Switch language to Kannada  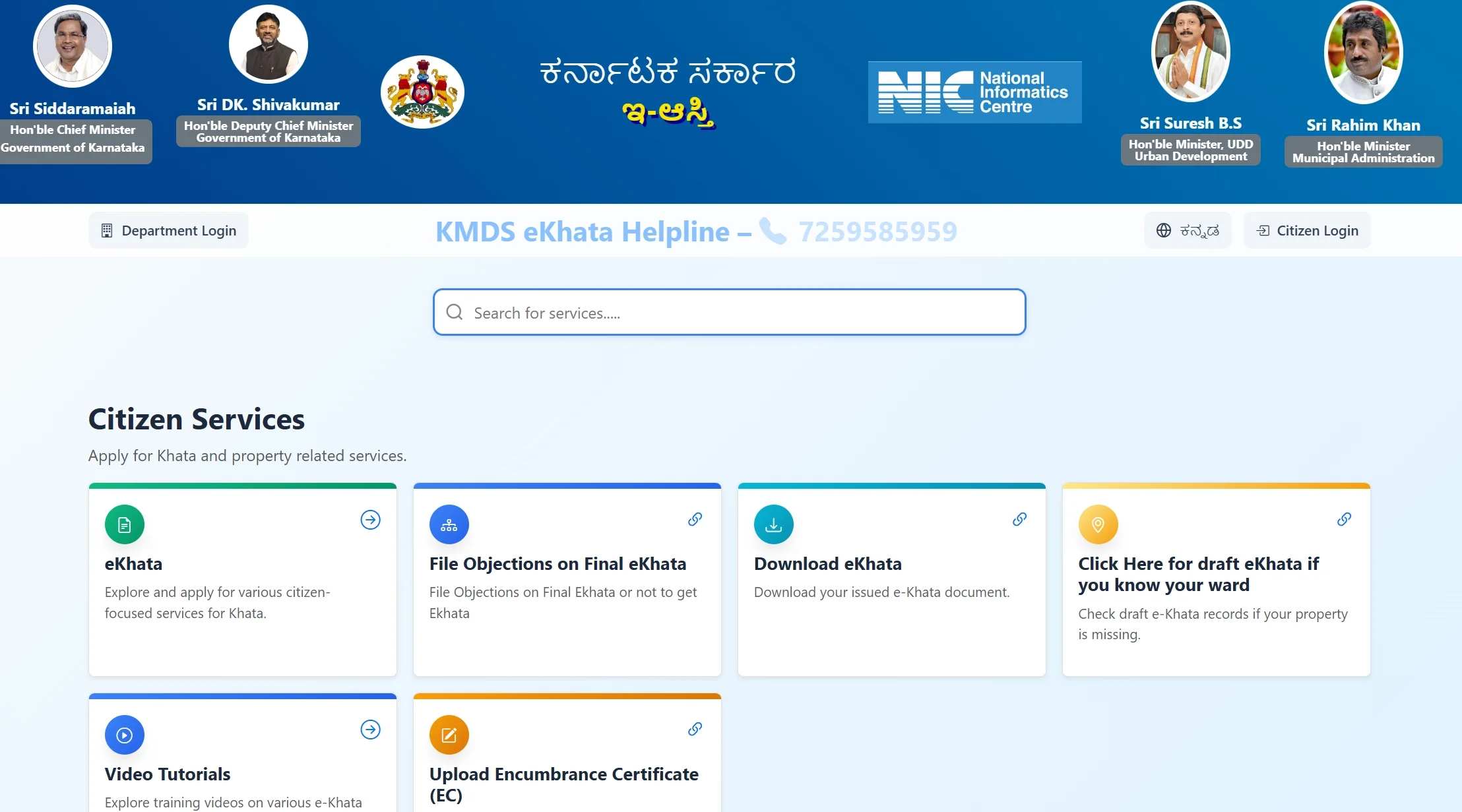(x=1188, y=230)
